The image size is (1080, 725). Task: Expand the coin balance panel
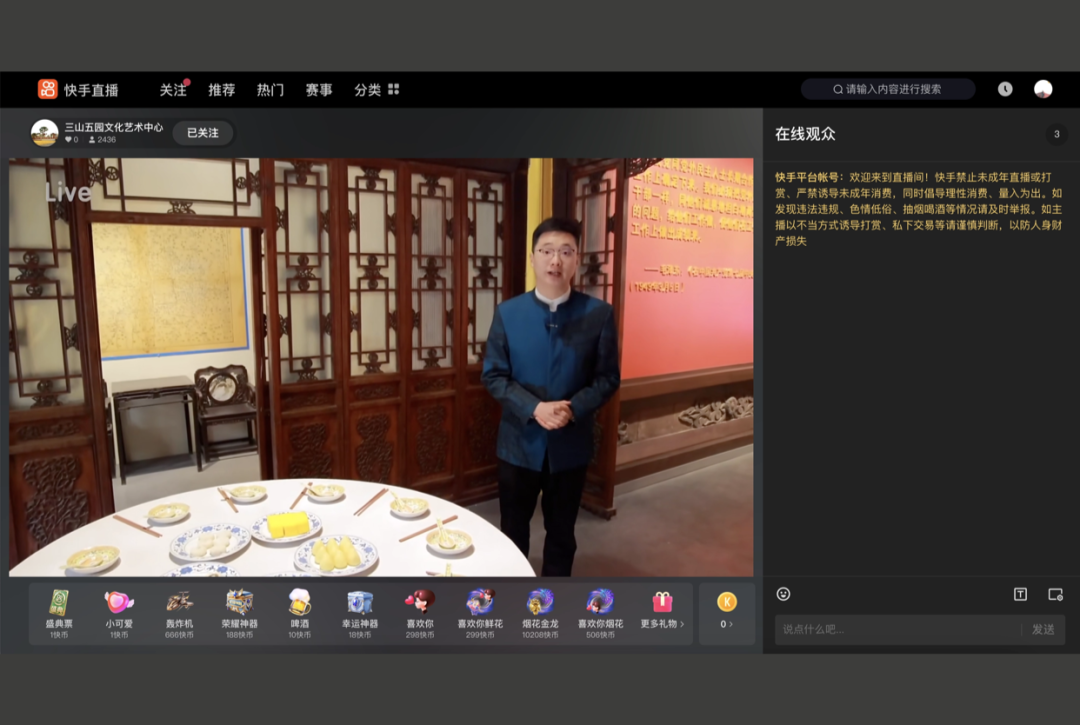click(x=727, y=612)
